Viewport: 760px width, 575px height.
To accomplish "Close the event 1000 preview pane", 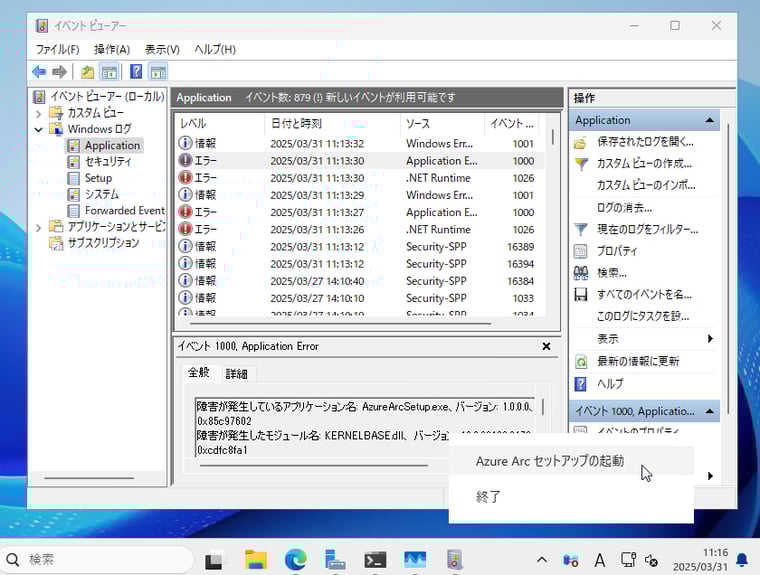I will click(546, 346).
